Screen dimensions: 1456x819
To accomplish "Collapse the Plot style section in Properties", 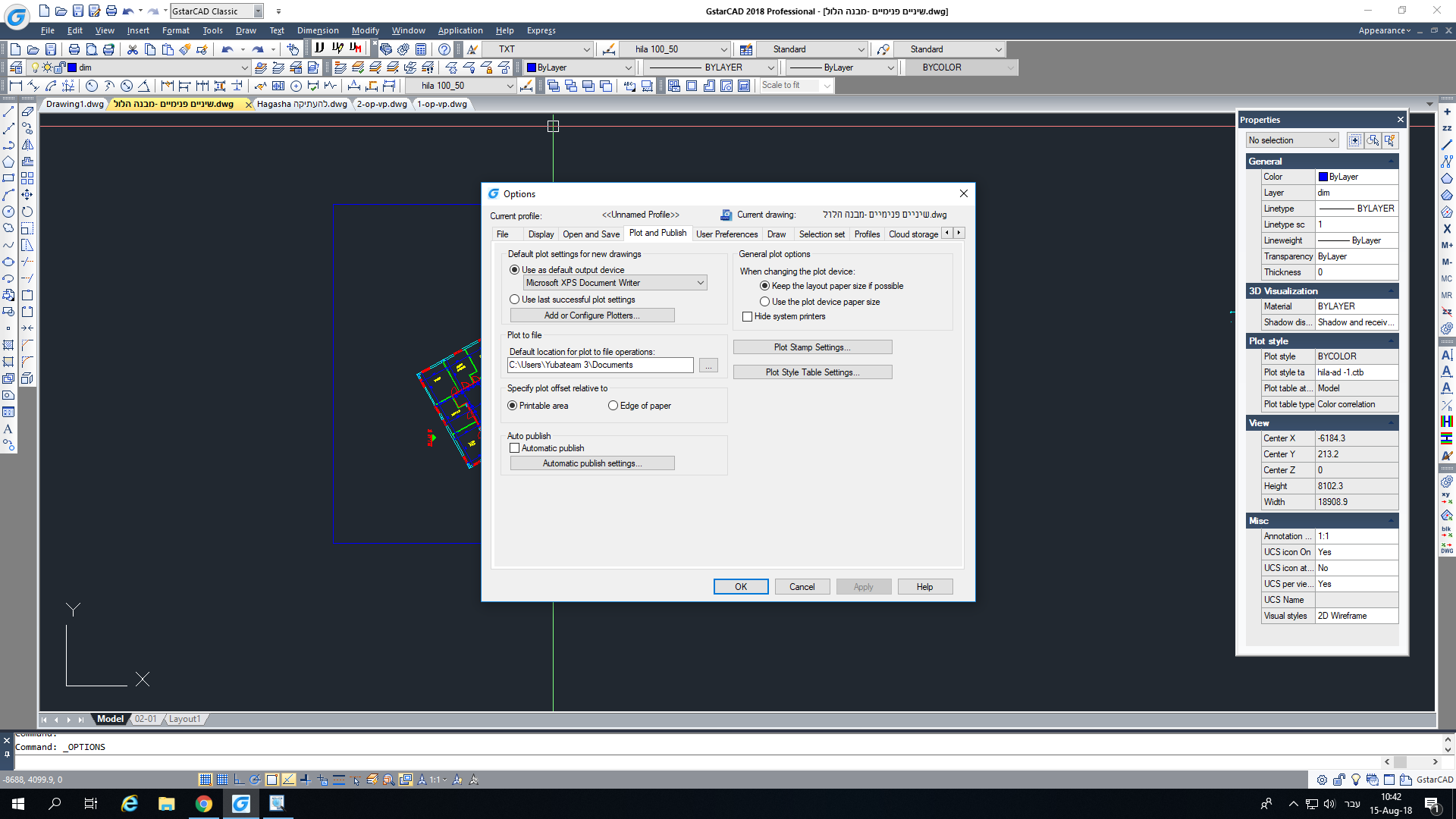I will tap(1392, 341).
